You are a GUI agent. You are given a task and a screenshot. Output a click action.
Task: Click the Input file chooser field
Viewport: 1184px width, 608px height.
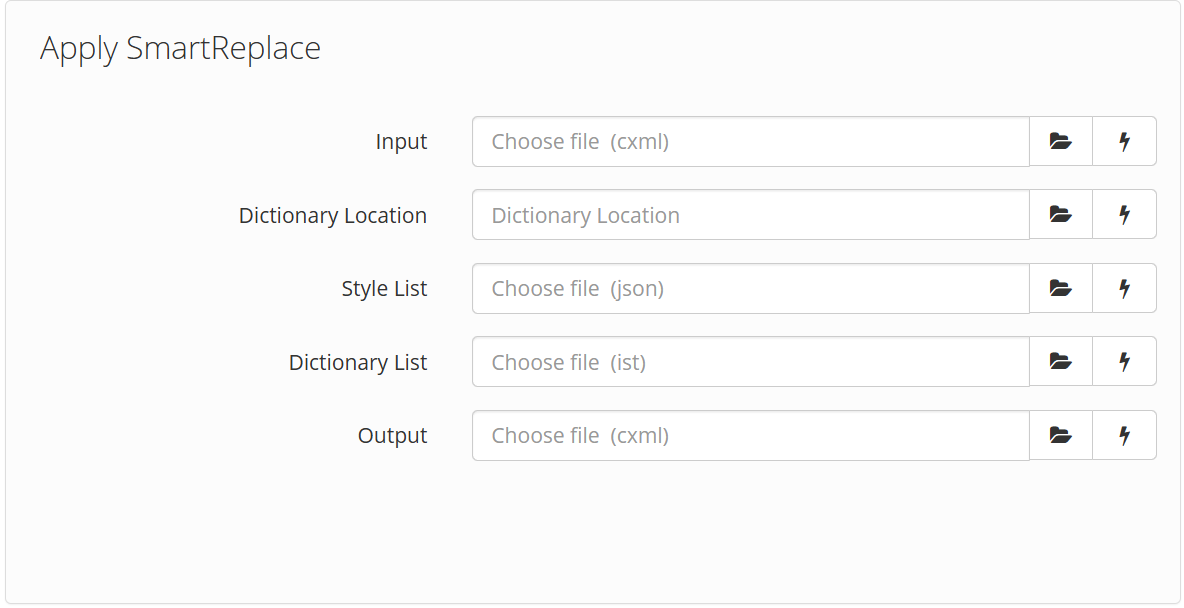(750, 141)
